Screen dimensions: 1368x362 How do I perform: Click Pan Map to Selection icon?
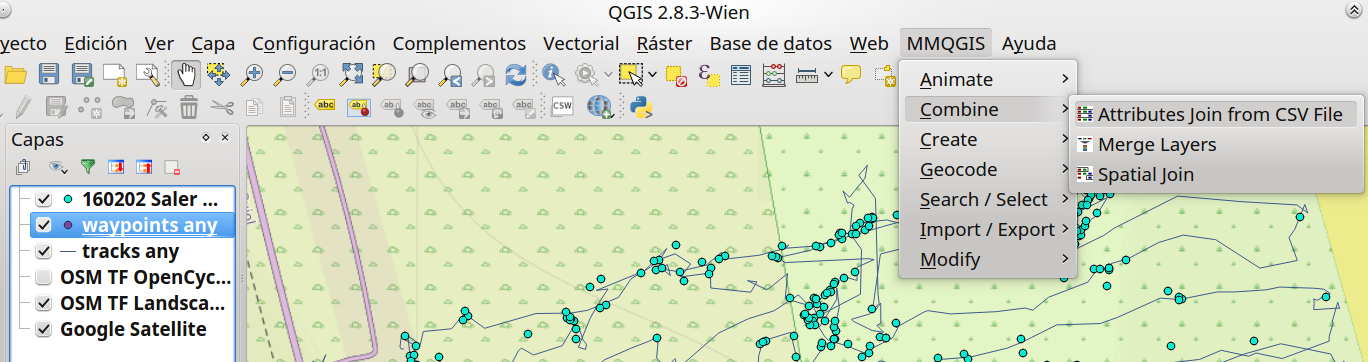point(219,74)
